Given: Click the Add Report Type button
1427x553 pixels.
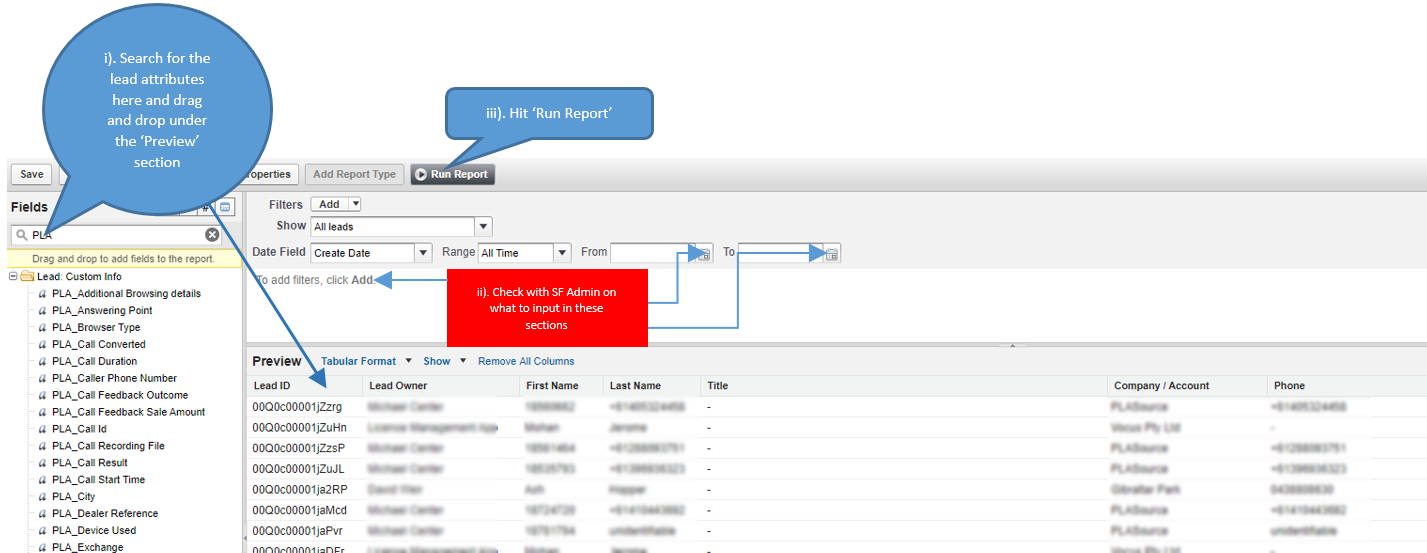Looking at the screenshot, I should pos(354,174).
